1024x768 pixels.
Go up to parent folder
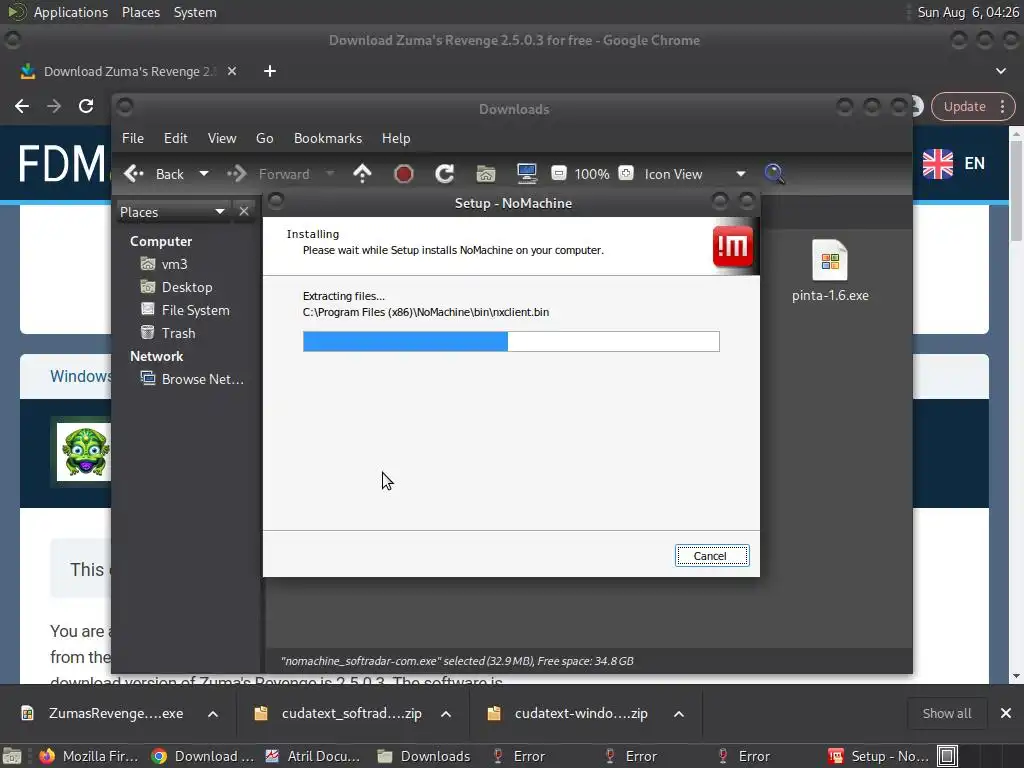tap(362, 174)
